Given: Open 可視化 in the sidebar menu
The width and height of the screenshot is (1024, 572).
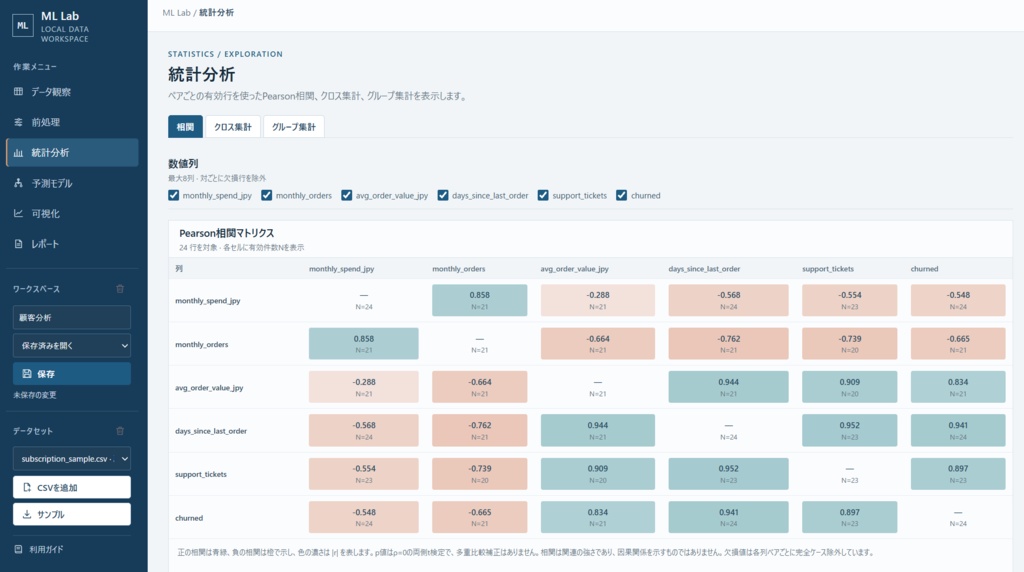Looking at the screenshot, I should (x=72, y=214).
